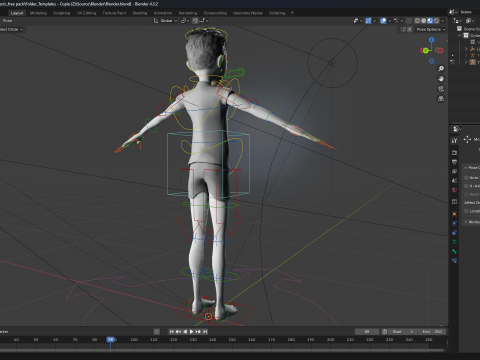Enable X-Axis Mirror checkbox in Pose Options
Image resolution: width=480 pixels, height=360 pixels.
(466, 186)
